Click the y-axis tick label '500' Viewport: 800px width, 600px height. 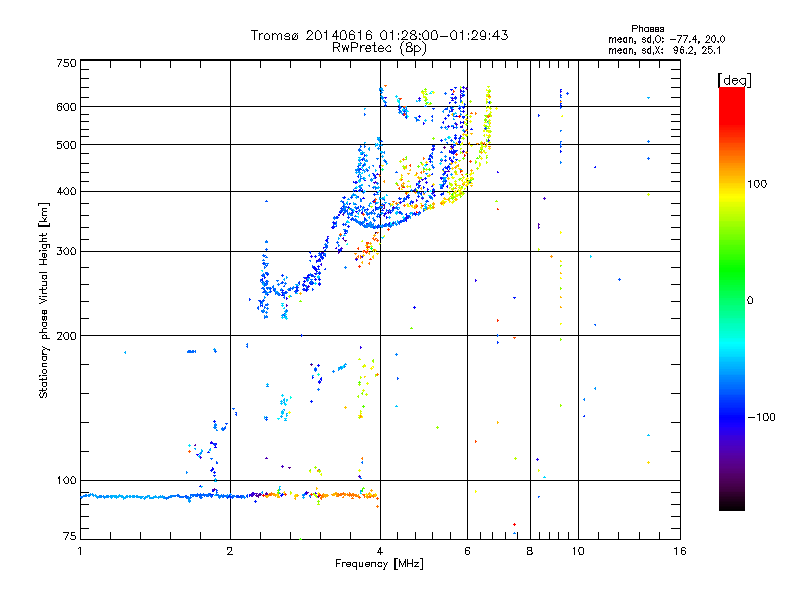[66, 145]
